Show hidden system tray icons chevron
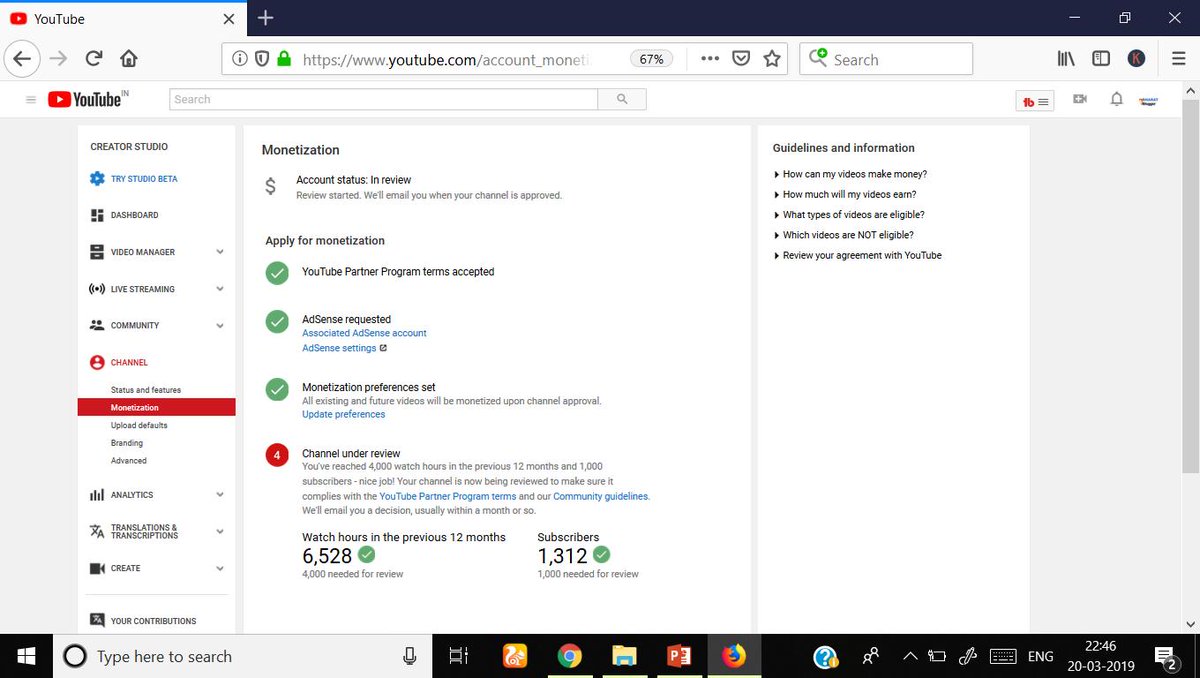Viewport: 1200px width, 678px height. 909,656
